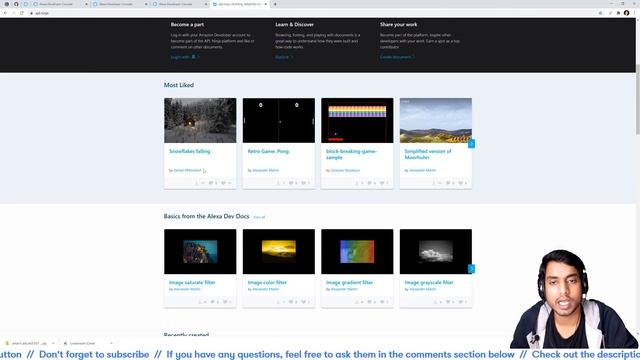Click the Moorhuhn landscape thumbnail
The height and width of the screenshot is (360, 640).
click(x=436, y=120)
